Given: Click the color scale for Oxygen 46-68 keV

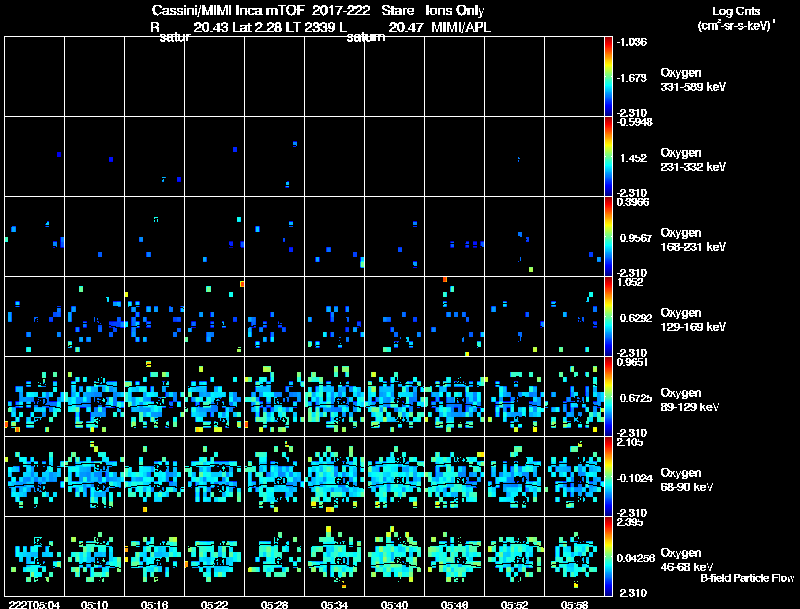Looking at the screenshot, I should [608, 556].
